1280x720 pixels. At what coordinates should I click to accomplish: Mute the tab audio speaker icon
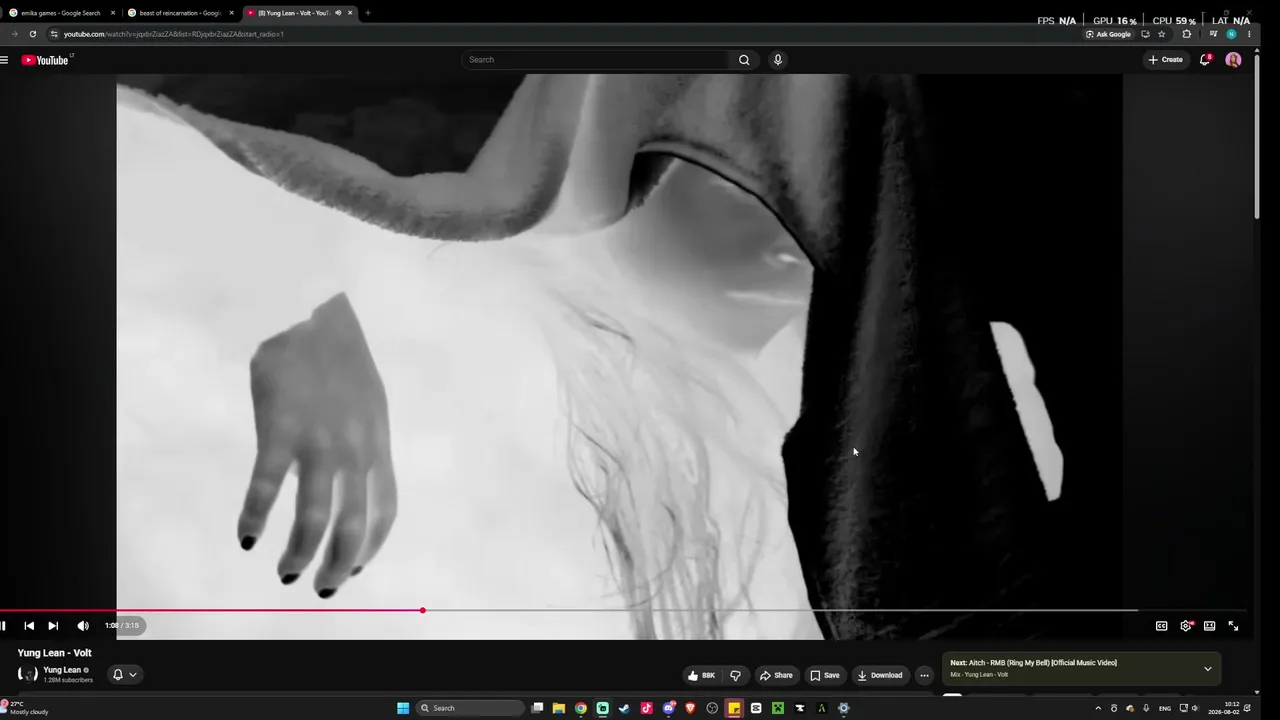[x=338, y=13]
